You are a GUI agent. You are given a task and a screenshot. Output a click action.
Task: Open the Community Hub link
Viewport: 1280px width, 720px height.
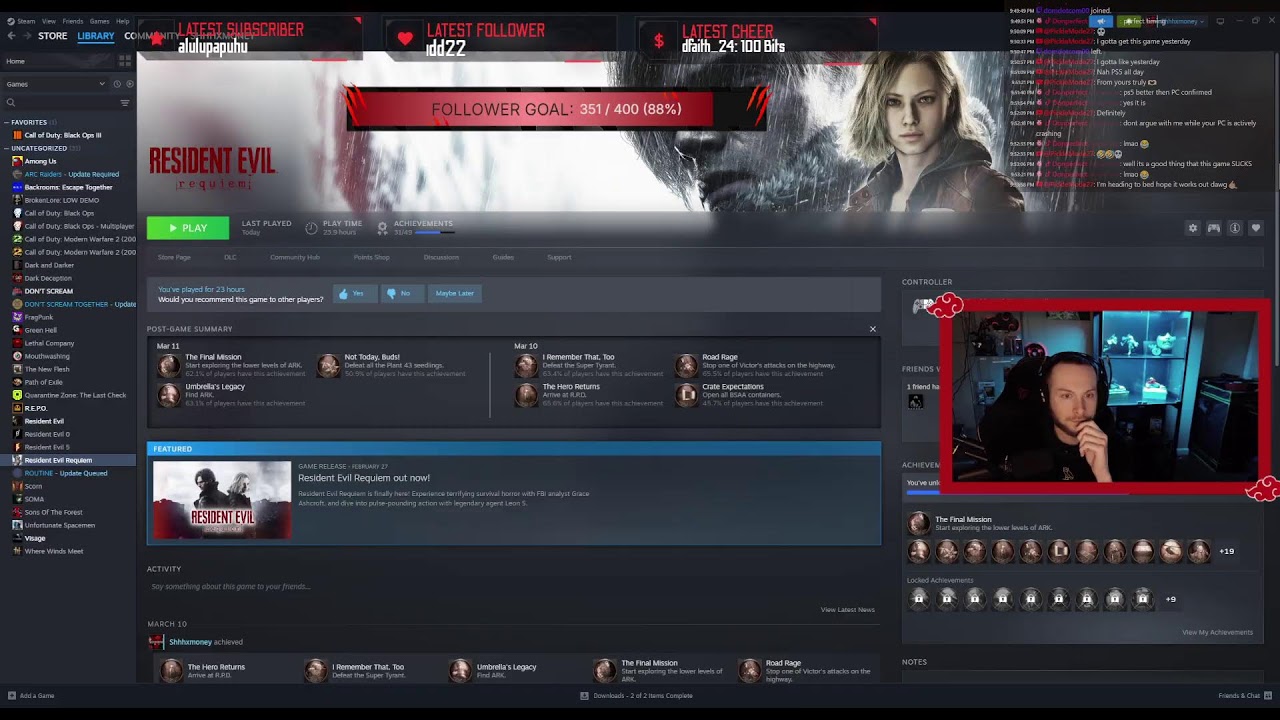[295, 257]
